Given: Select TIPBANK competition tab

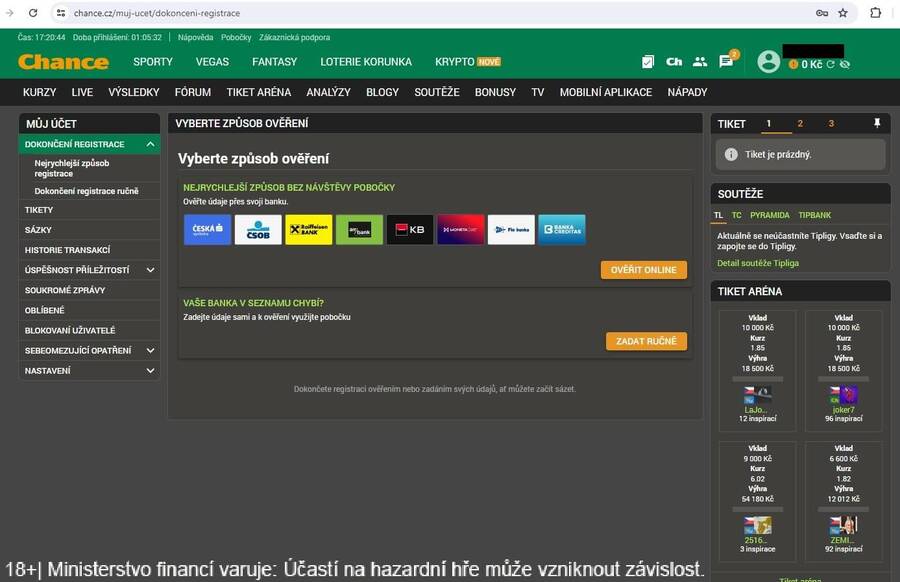Looking at the screenshot, I should click(x=814, y=215).
